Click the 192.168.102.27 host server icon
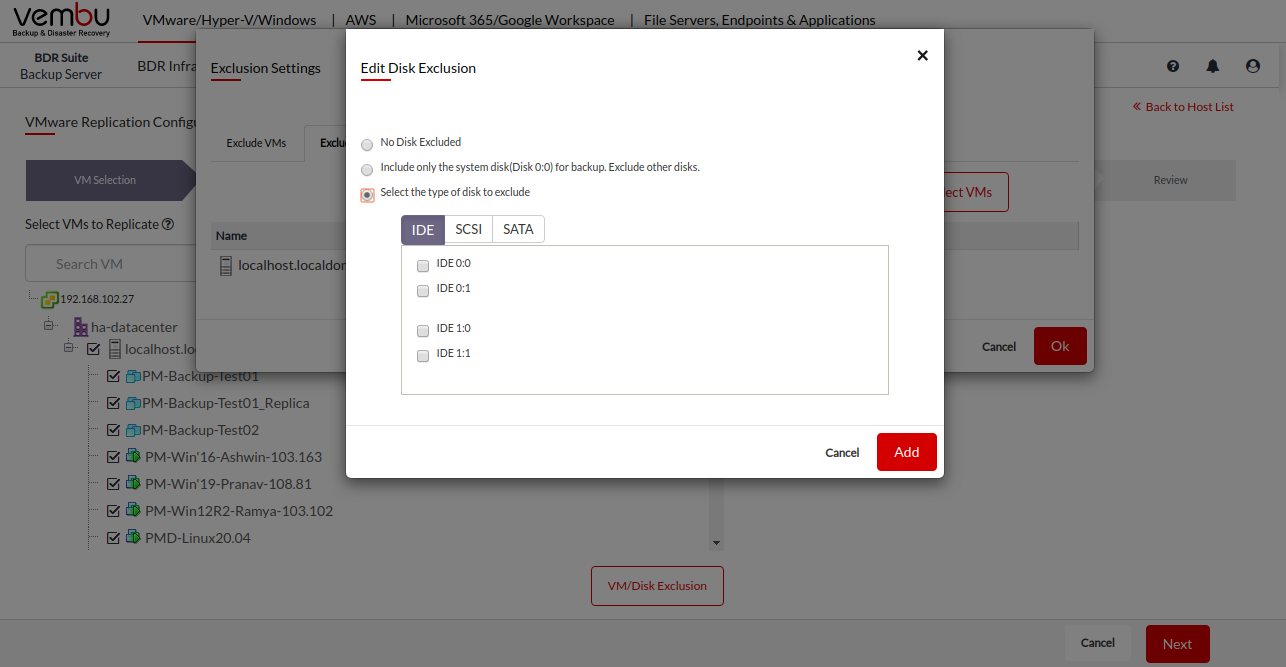This screenshot has height=667, width=1286. click(x=49, y=299)
